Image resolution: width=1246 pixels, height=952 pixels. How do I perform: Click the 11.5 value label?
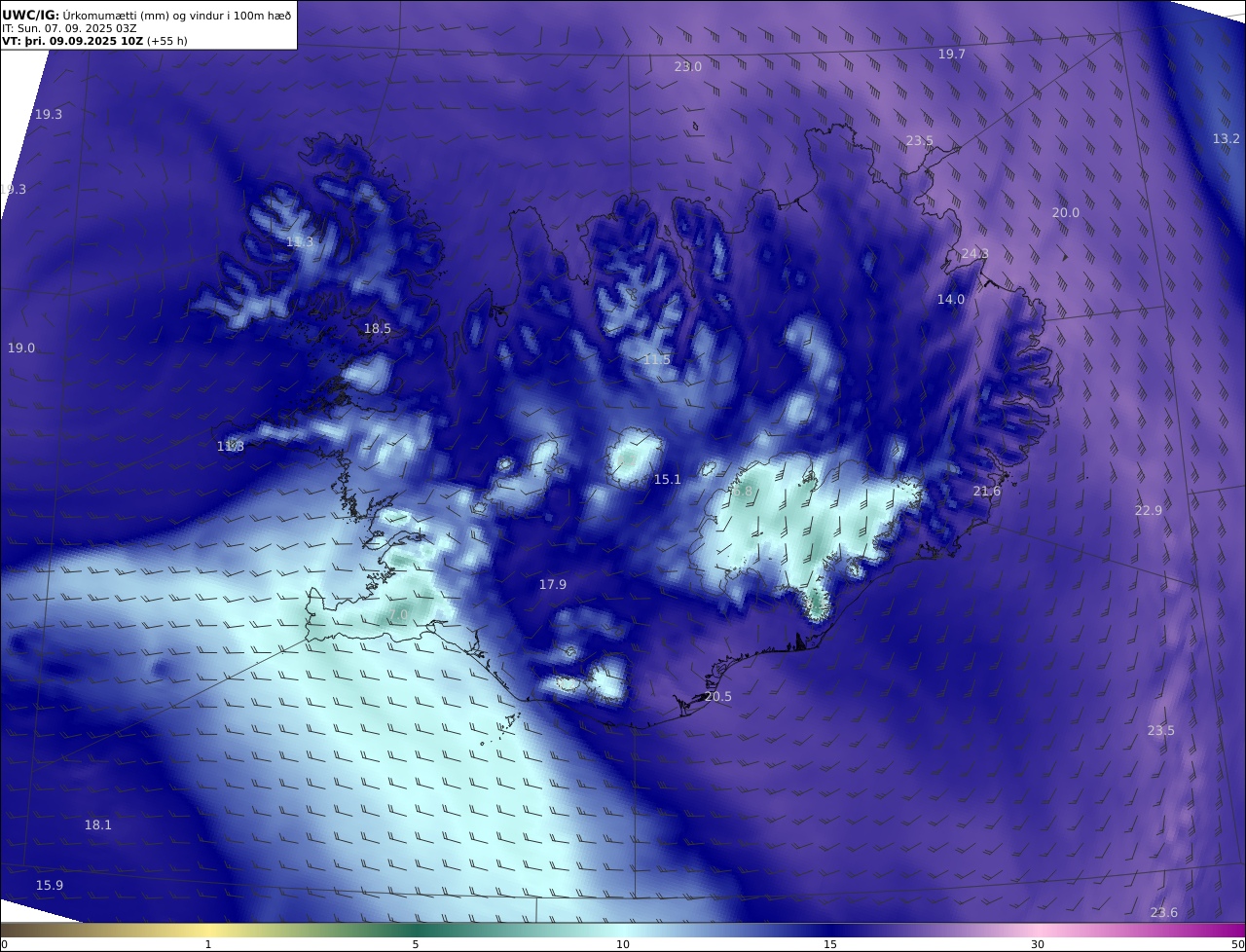(x=657, y=359)
